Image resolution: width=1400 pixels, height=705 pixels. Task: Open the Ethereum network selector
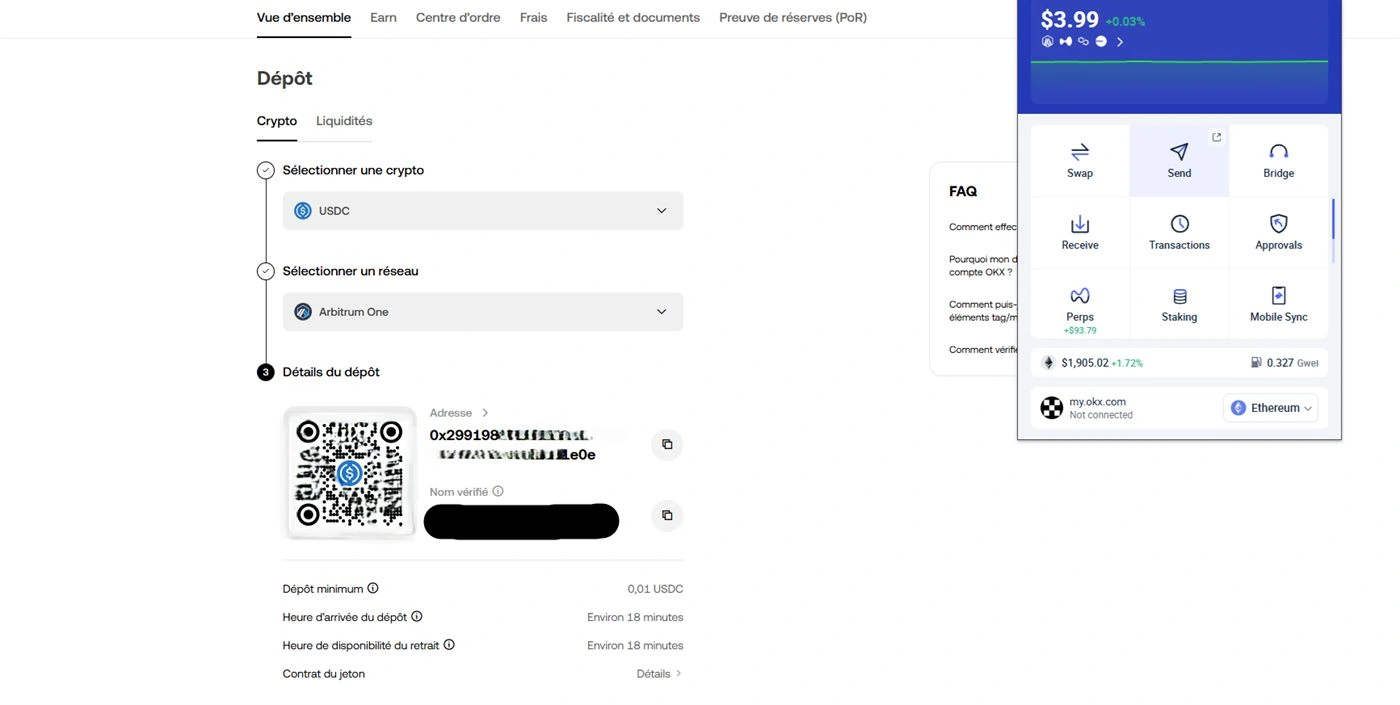coord(1270,408)
